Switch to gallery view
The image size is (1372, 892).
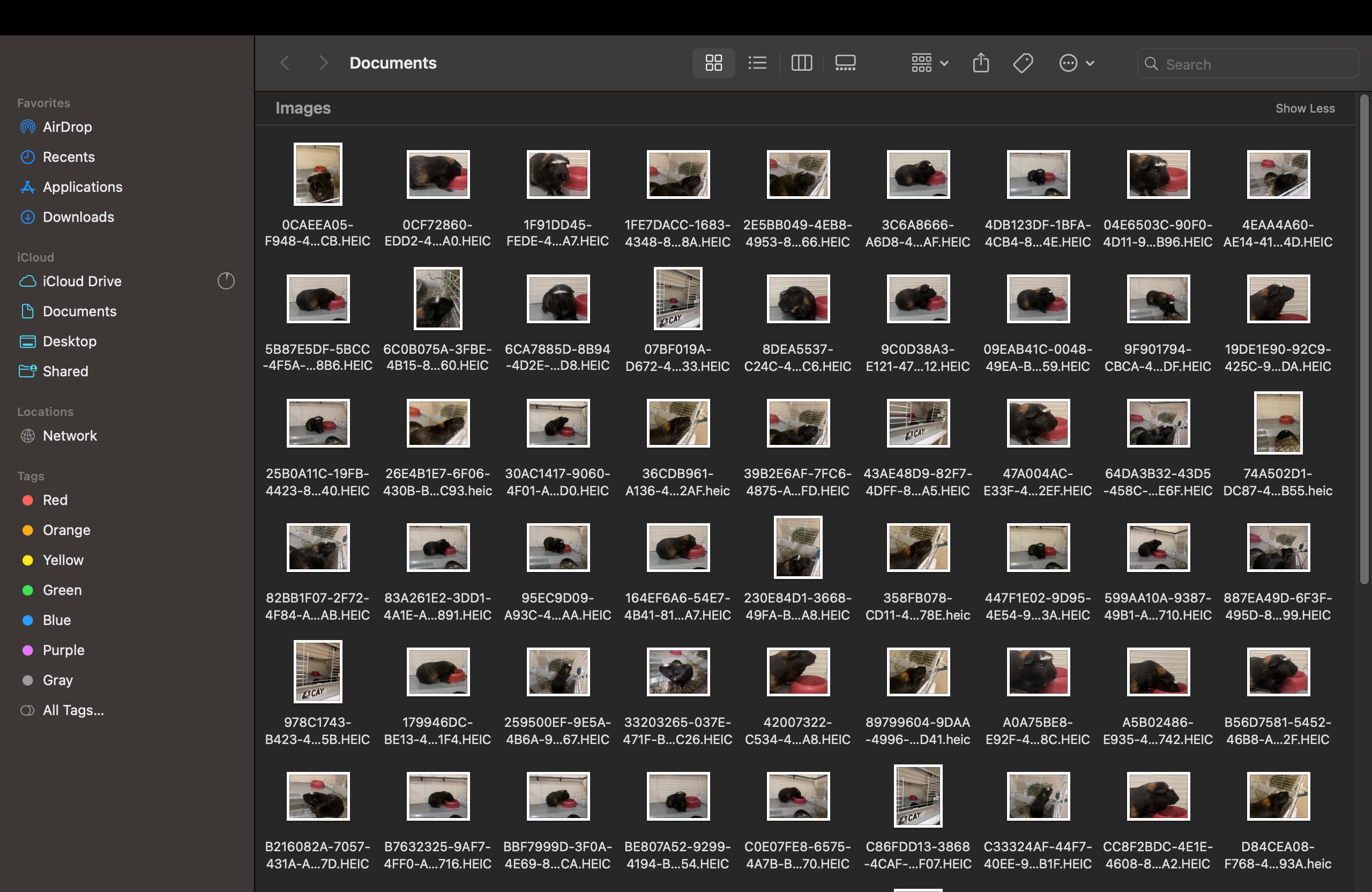tap(845, 63)
